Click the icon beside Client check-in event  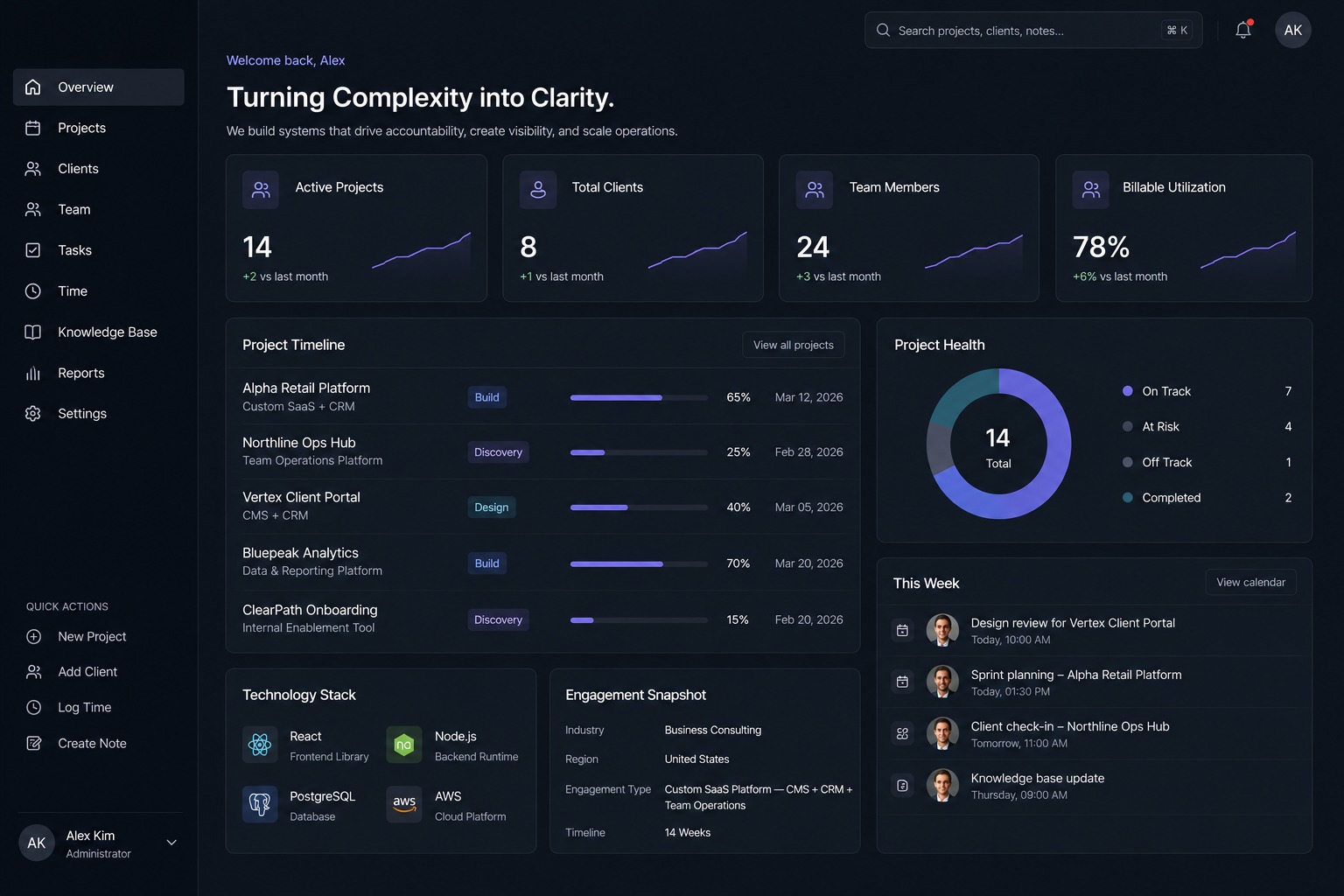[x=903, y=734]
